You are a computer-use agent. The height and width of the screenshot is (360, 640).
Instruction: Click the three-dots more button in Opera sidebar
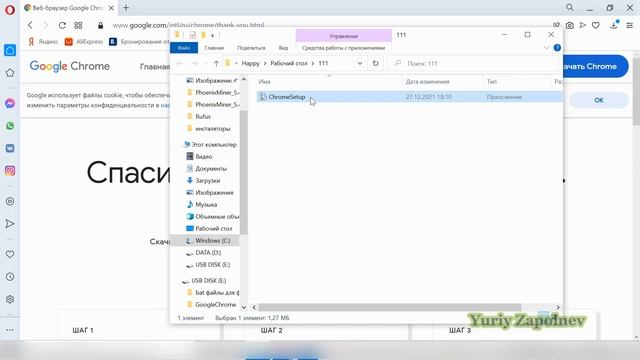[x=10, y=330]
